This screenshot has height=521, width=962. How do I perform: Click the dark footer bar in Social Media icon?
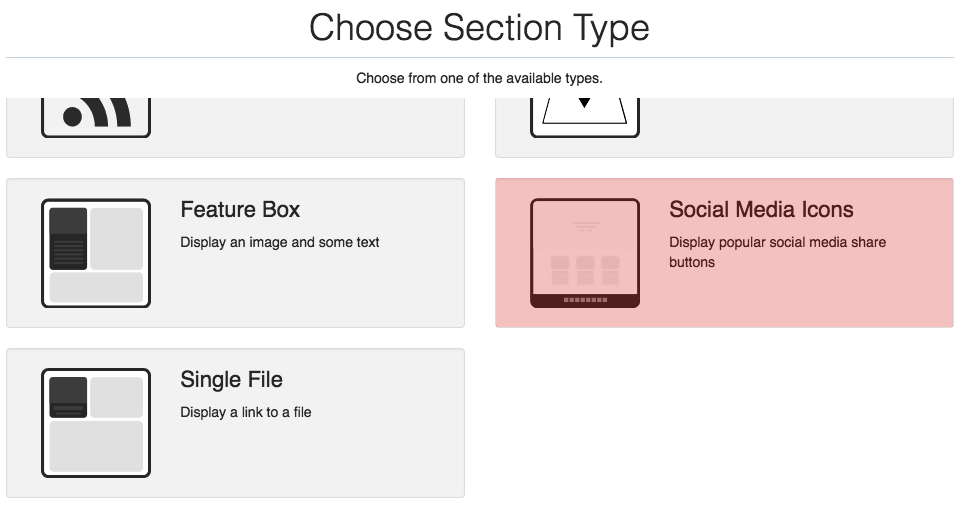585,300
